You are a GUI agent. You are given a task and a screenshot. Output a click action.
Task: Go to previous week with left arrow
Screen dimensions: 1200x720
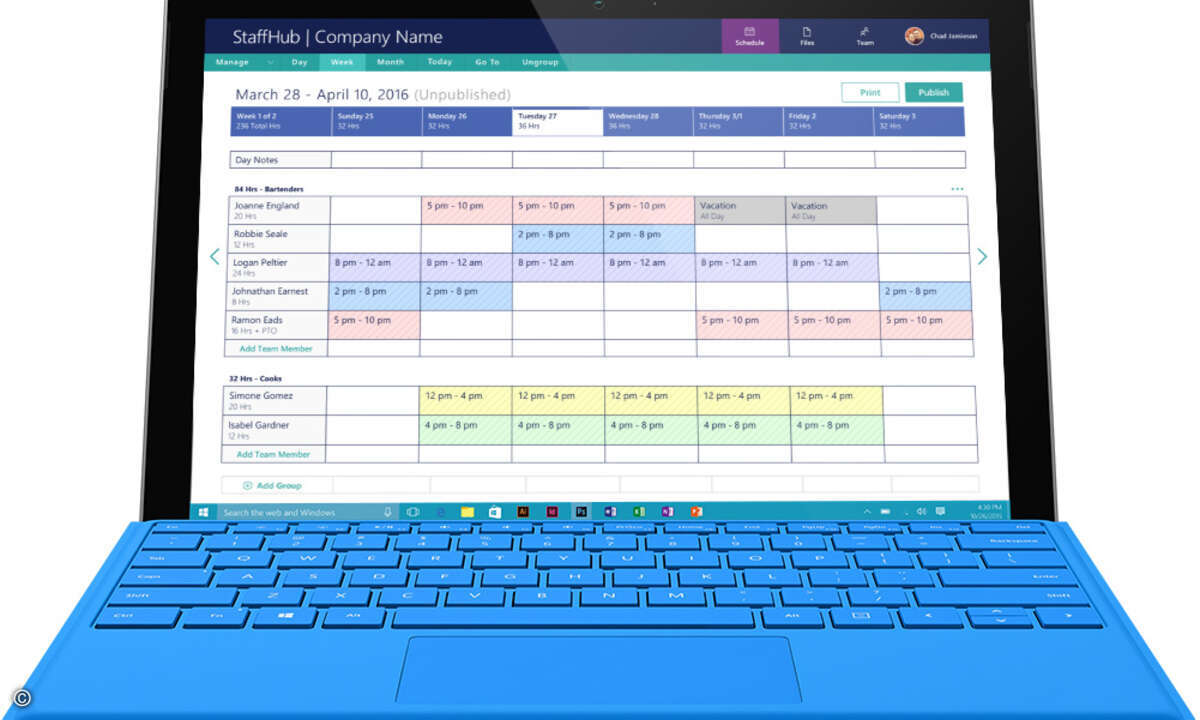click(x=214, y=257)
